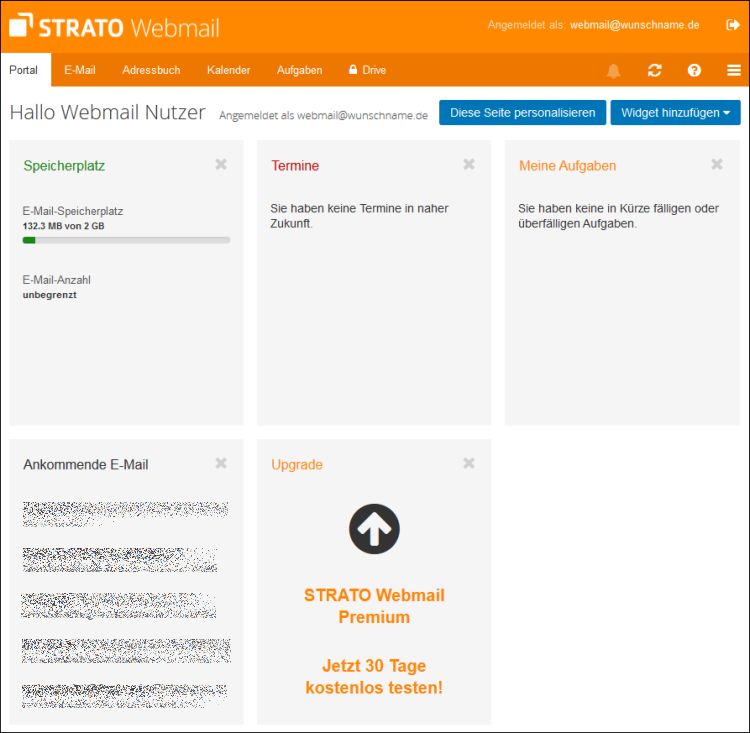Open notifications bell icon
The height and width of the screenshot is (733, 750).
(x=614, y=71)
